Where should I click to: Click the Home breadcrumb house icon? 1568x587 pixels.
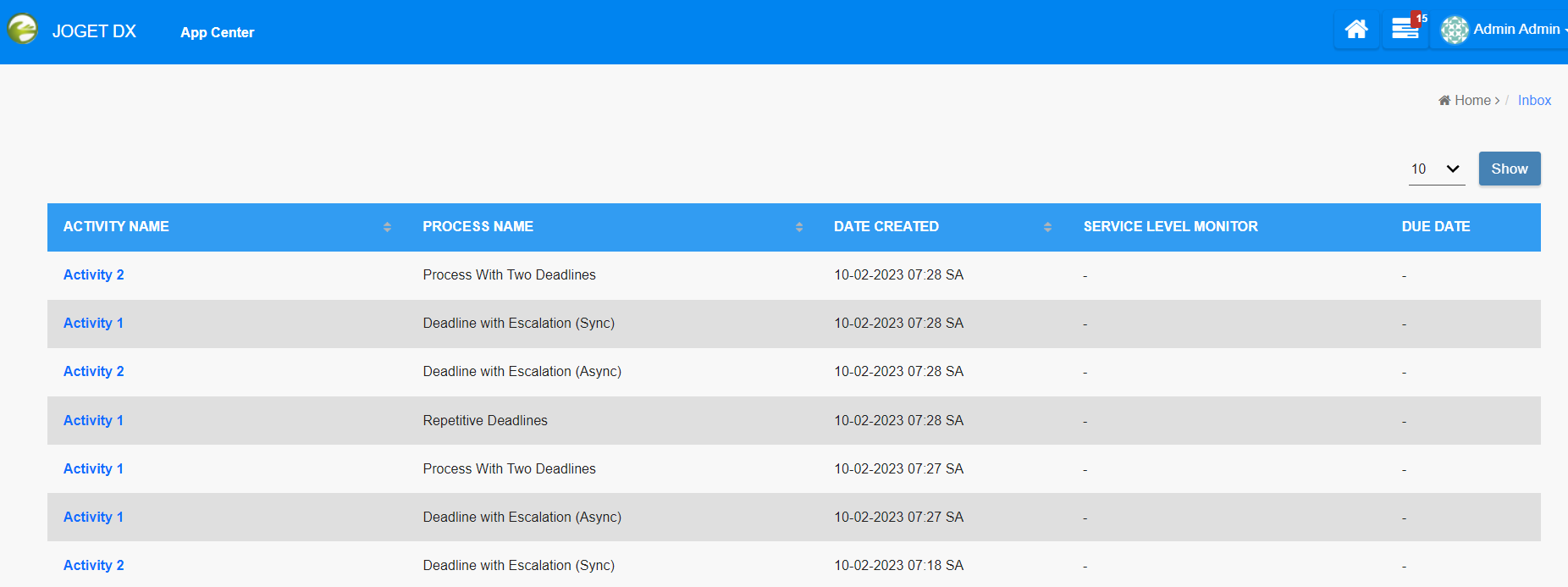click(x=1444, y=101)
